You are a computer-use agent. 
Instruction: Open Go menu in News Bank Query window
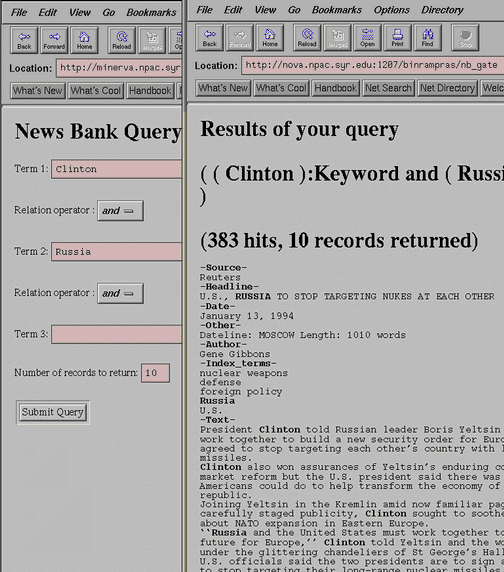pyautogui.click(x=109, y=13)
